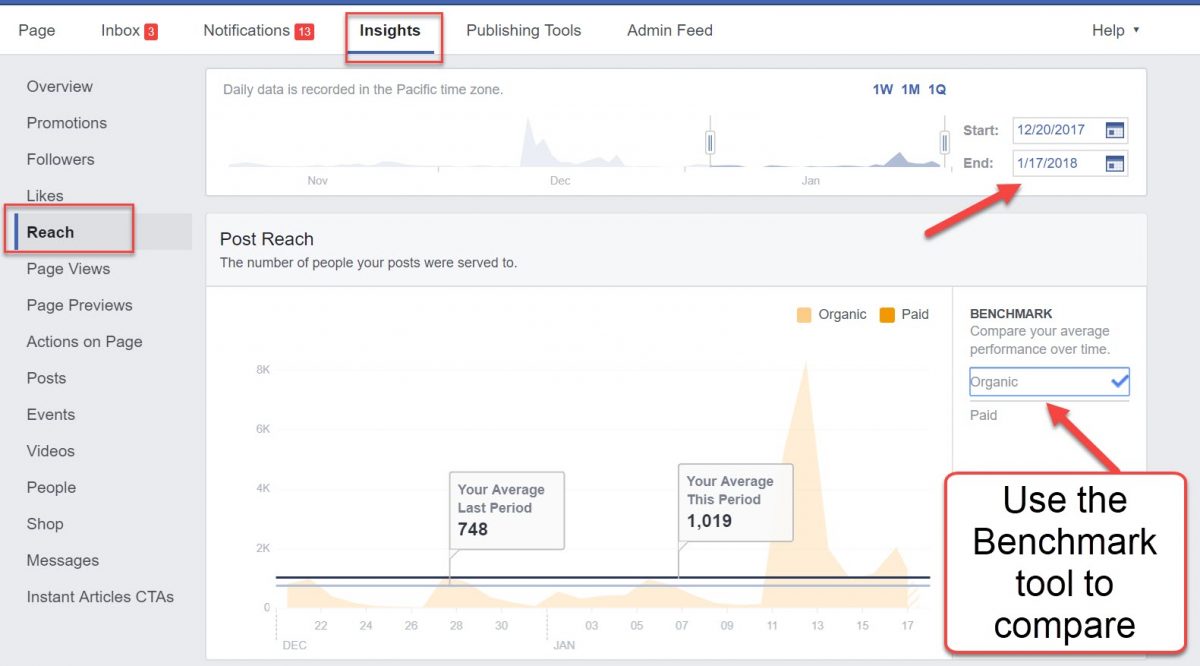Image resolution: width=1200 pixels, height=666 pixels.
Task: View Videos insights
Action: tap(50, 451)
